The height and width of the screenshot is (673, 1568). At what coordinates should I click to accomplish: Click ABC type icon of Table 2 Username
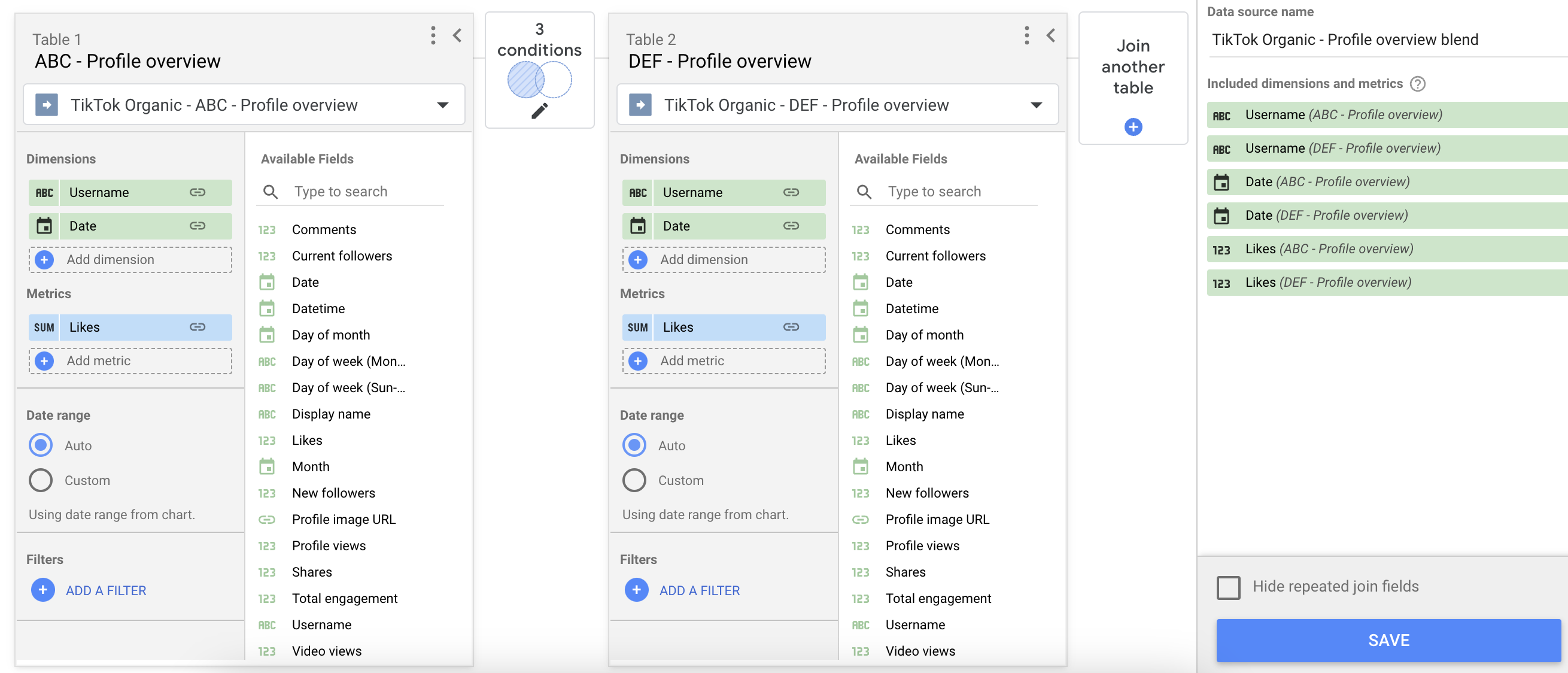tap(637, 192)
